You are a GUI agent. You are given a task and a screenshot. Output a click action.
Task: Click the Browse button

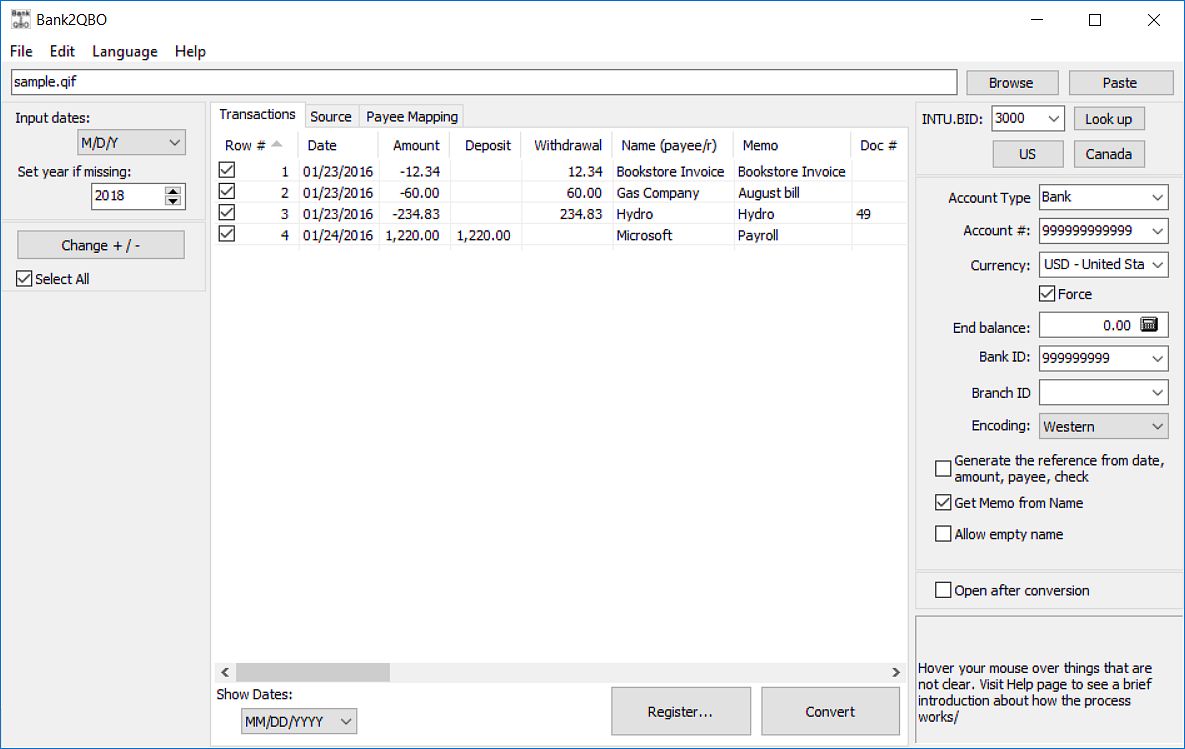pyautogui.click(x=1011, y=82)
